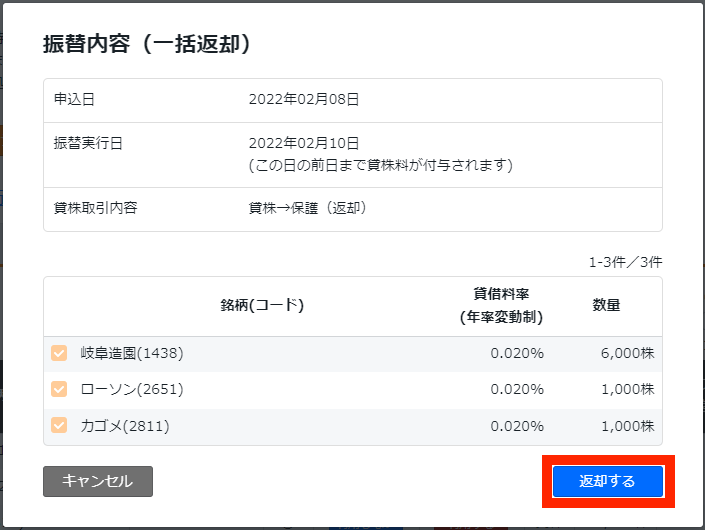The height and width of the screenshot is (530, 705).
Task: Select the 岐阜造園(1438) stock name
Action: pos(132,353)
